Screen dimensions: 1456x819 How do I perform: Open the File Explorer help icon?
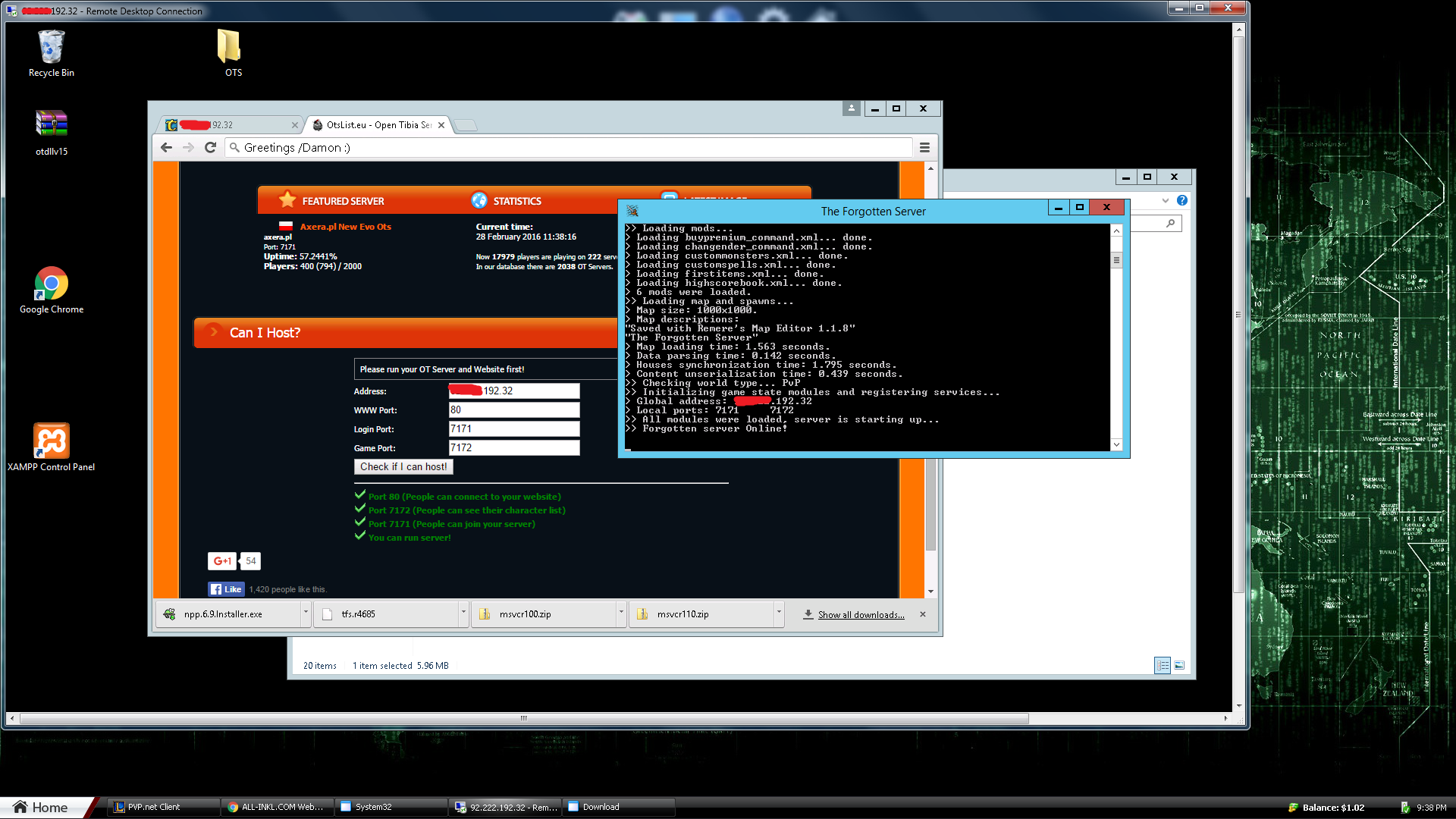coord(1182,200)
